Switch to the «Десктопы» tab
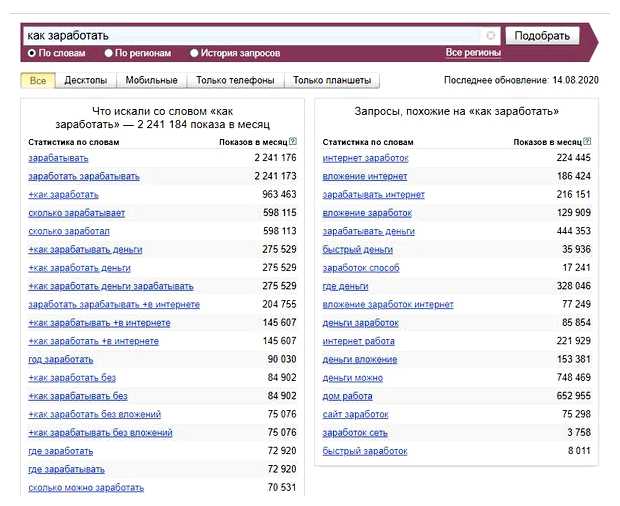The width and height of the screenshot is (620, 506). coord(86,80)
